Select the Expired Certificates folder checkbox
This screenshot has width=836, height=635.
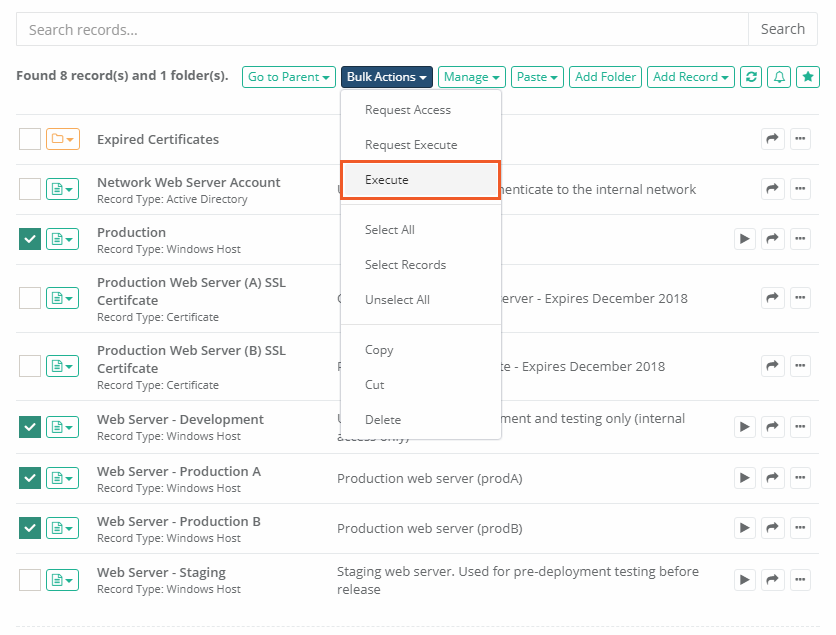pyautogui.click(x=30, y=139)
